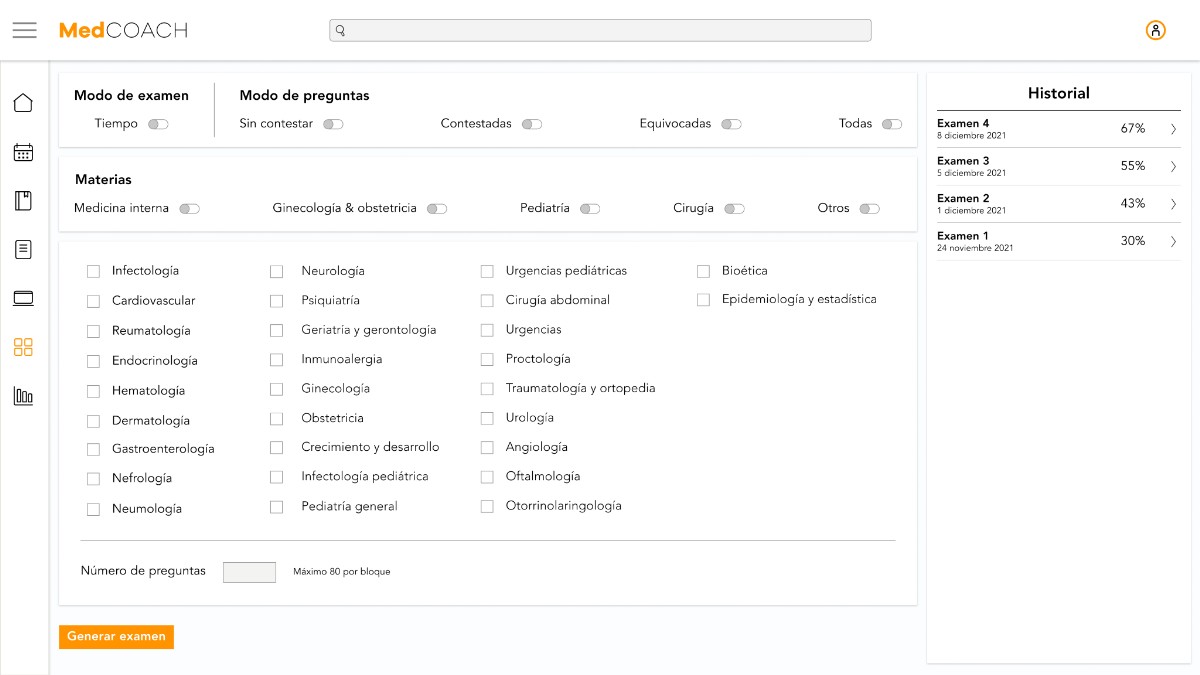Select the book icon in sidebar
Image resolution: width=1200 pixels, height=675 pixels.
click(x=23, y=201)
